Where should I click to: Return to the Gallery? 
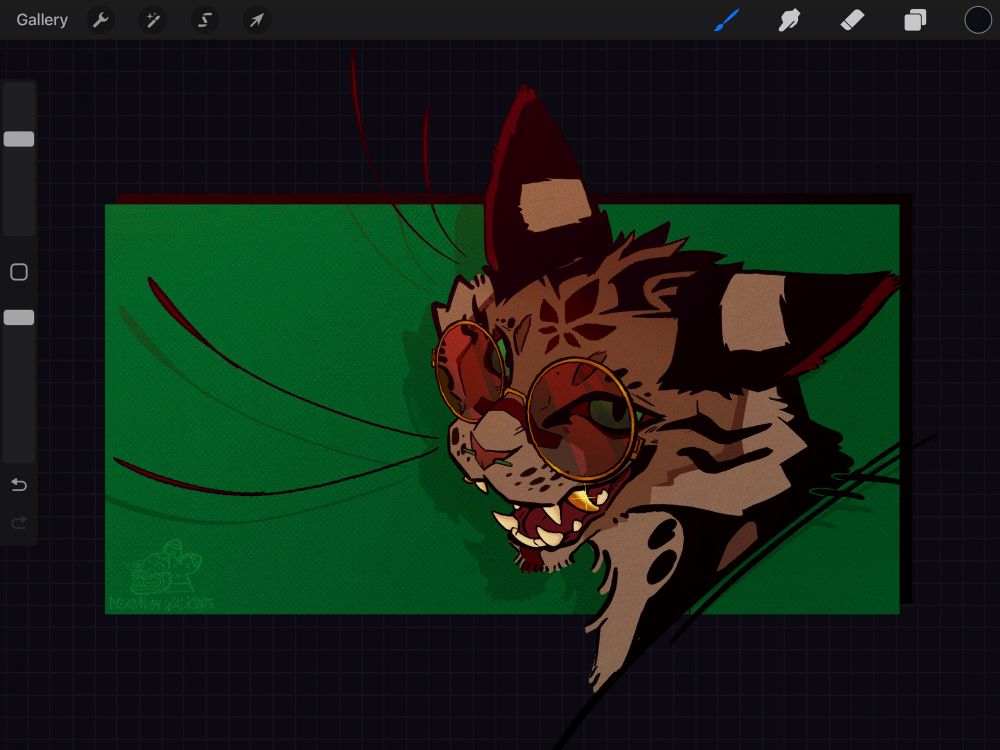pyautogui.click(x=42, y=20)
